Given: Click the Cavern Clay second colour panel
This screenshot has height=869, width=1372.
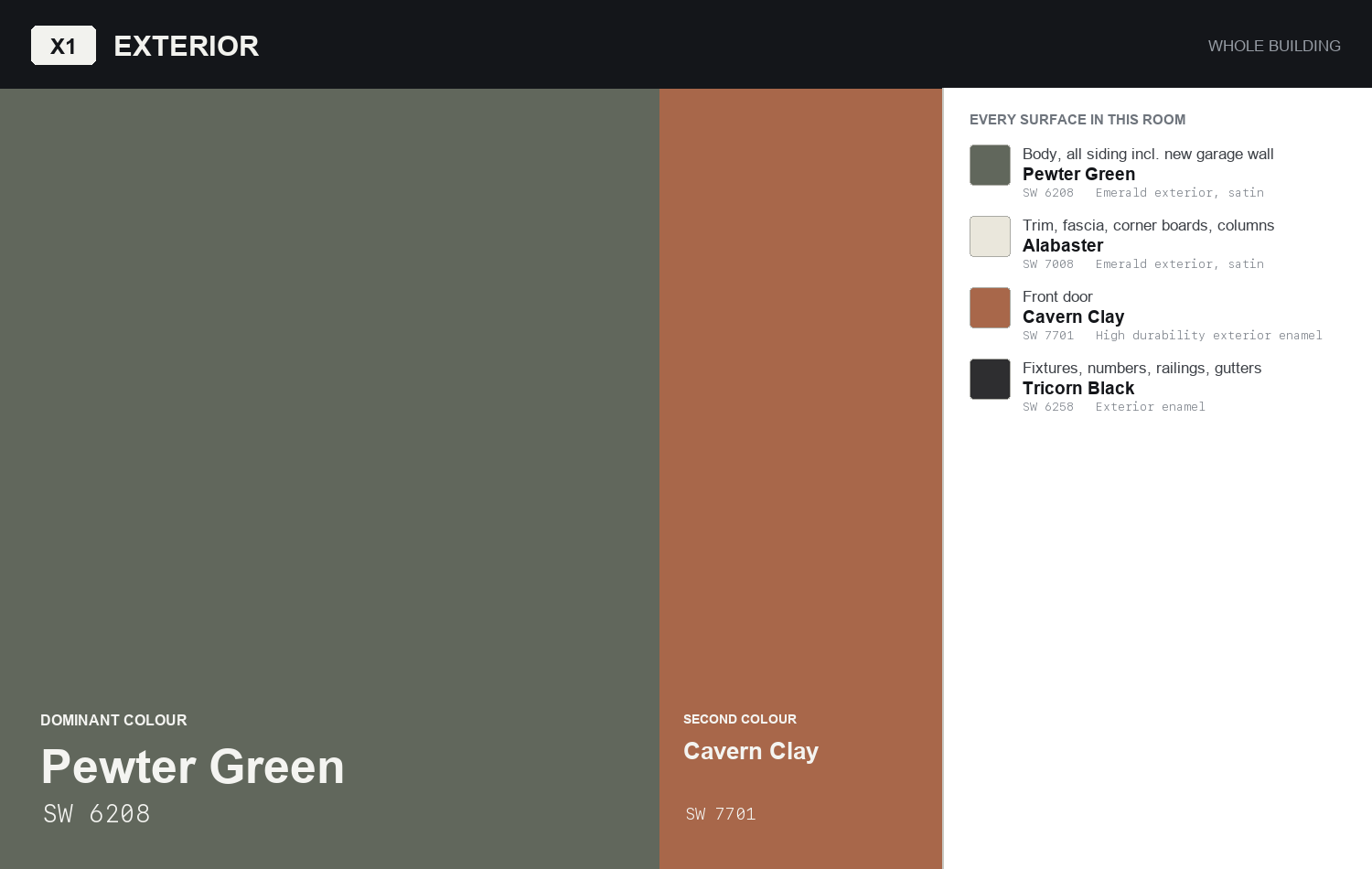Looking at the screenshot, I should pos(800,478).
